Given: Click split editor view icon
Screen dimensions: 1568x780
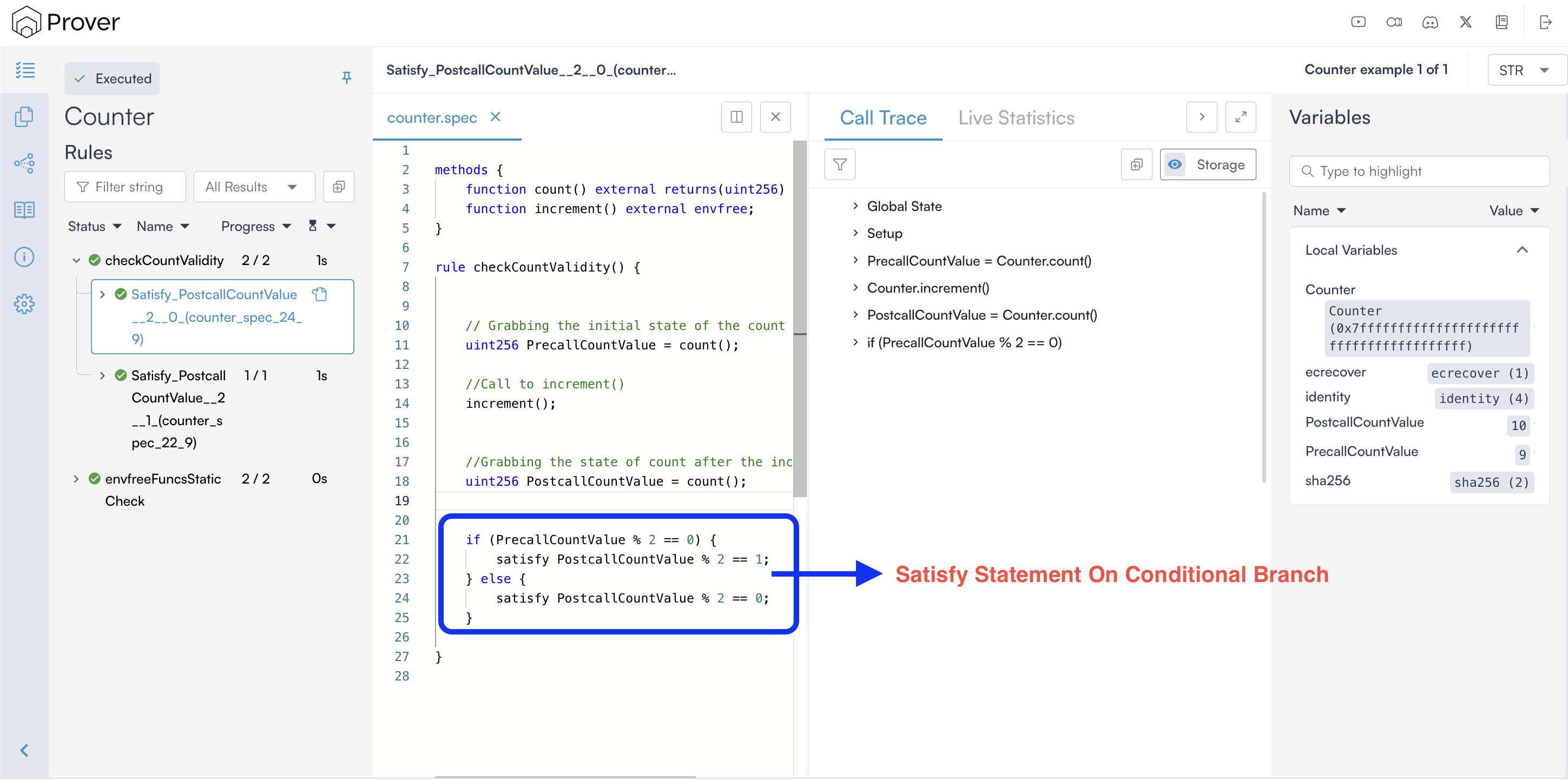Looking at the screenshot, I should coord(736,117).
